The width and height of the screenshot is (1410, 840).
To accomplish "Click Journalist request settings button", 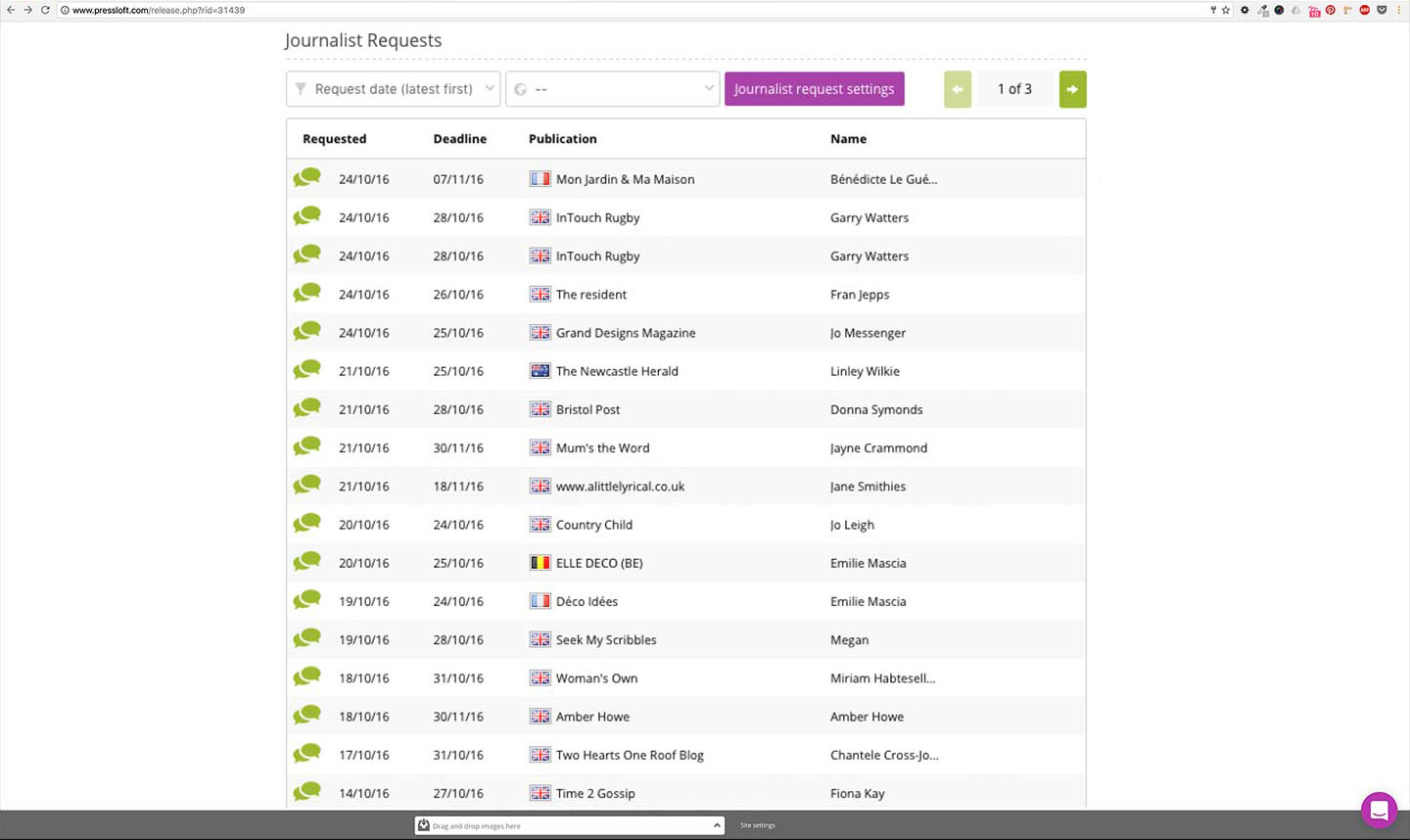I will pos(814,89).
